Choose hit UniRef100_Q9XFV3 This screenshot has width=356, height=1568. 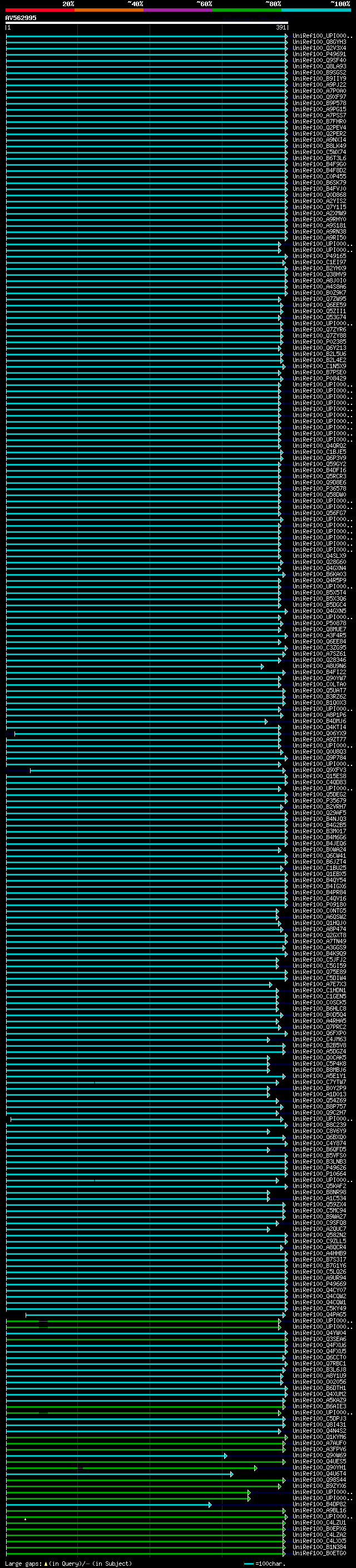tap(319, 770)
